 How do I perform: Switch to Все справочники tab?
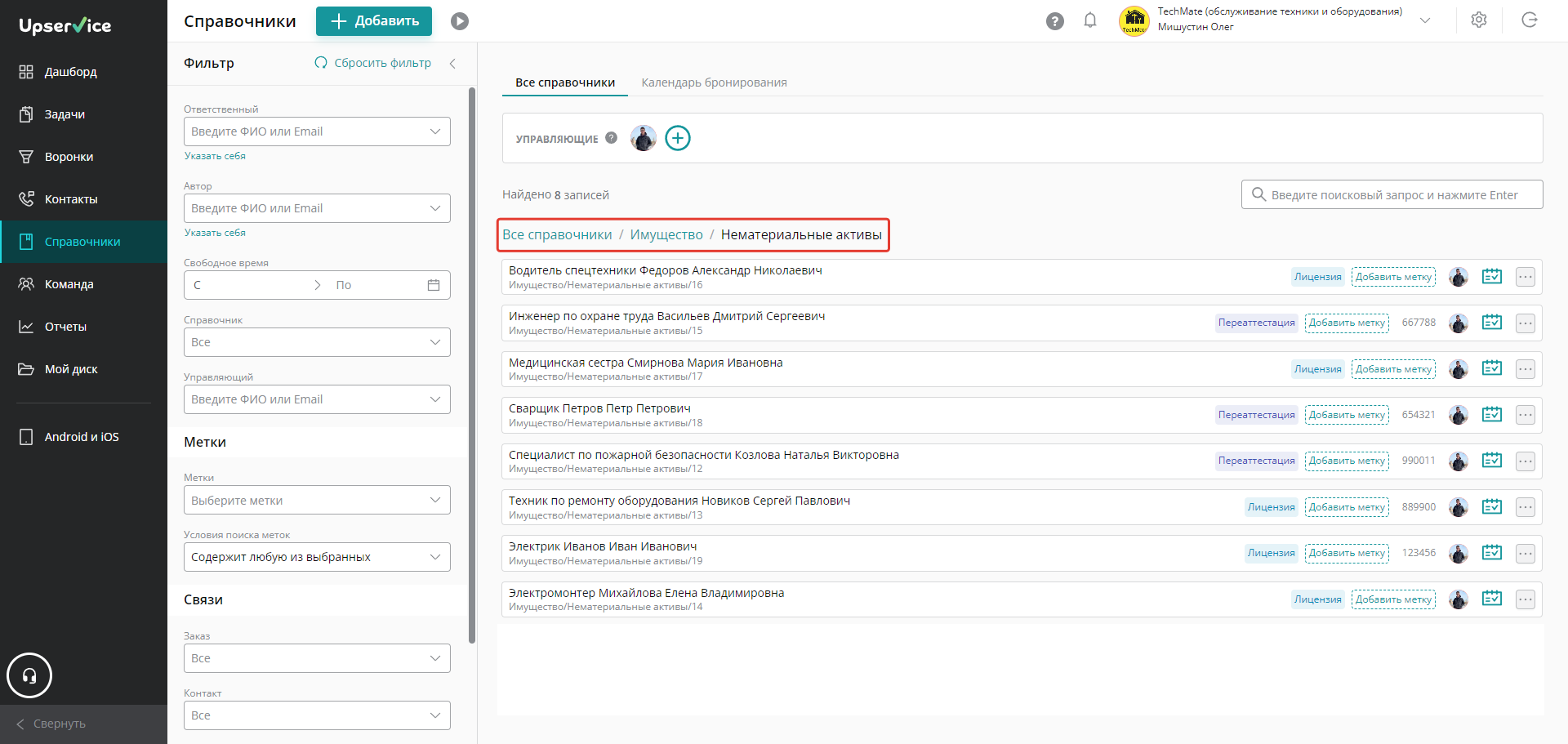coord(565,82)
